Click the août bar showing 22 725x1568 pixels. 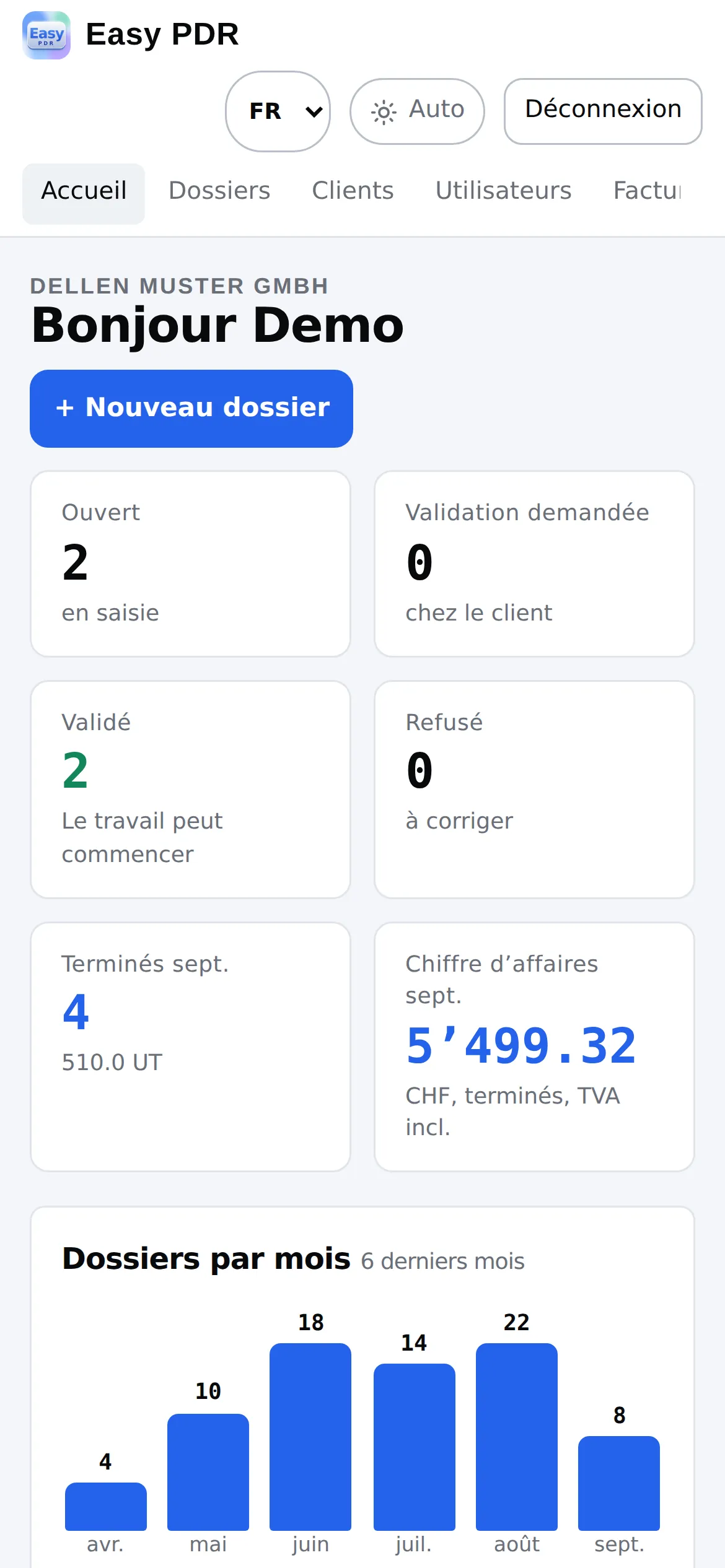517,1437
